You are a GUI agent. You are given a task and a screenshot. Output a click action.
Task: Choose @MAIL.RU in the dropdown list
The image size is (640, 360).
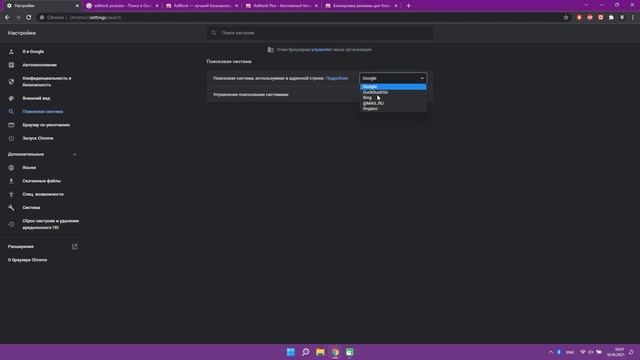(x=393, y=103)
